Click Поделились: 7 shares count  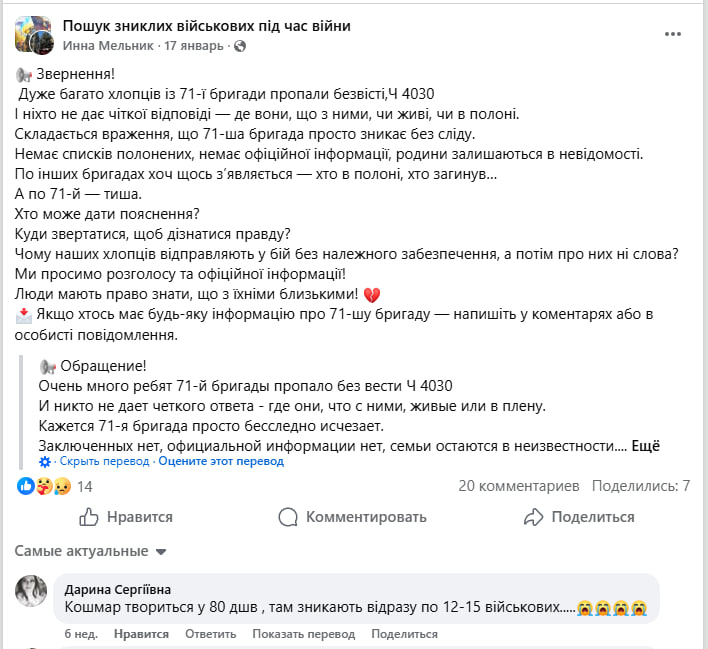tap(641, 486)
